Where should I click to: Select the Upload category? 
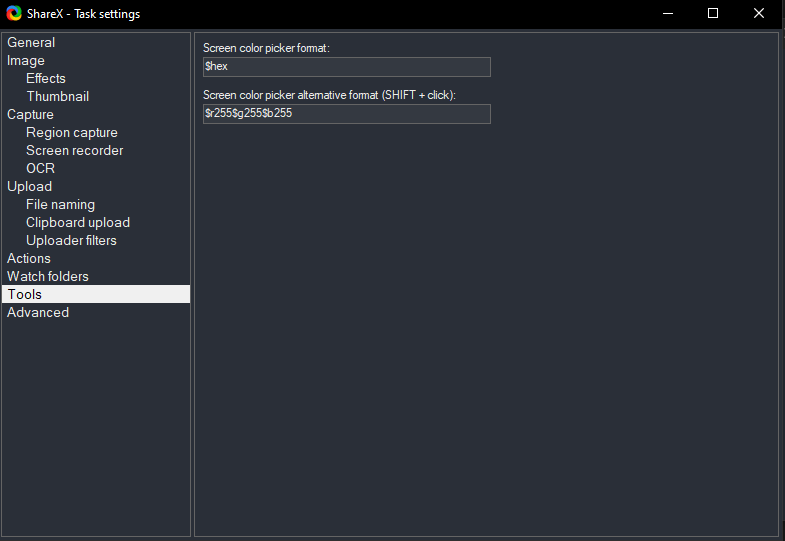click(x=30, y=187)
